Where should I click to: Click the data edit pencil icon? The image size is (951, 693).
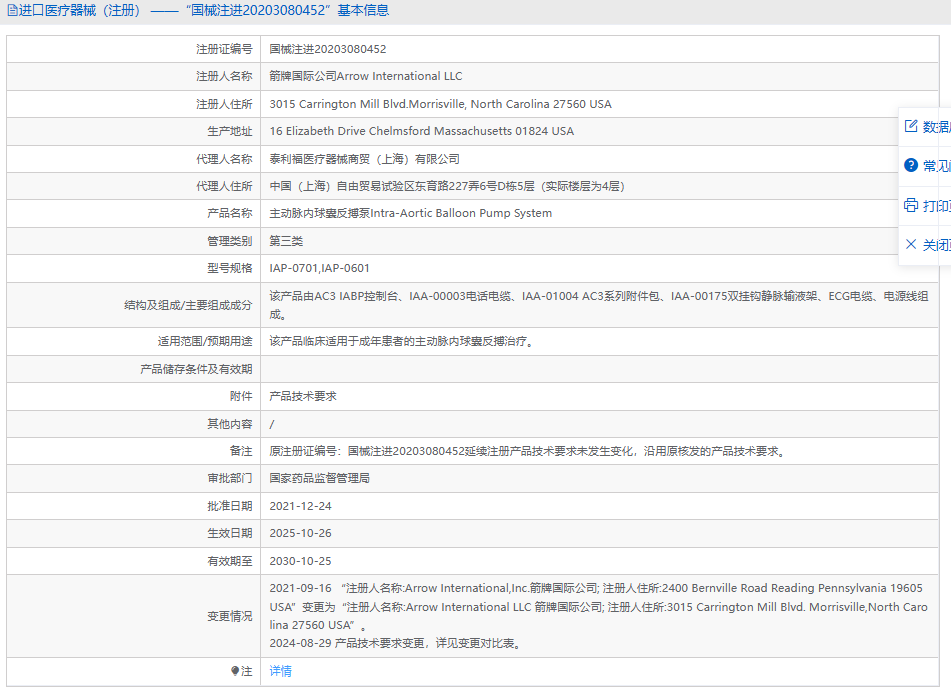tap(911, 126)
